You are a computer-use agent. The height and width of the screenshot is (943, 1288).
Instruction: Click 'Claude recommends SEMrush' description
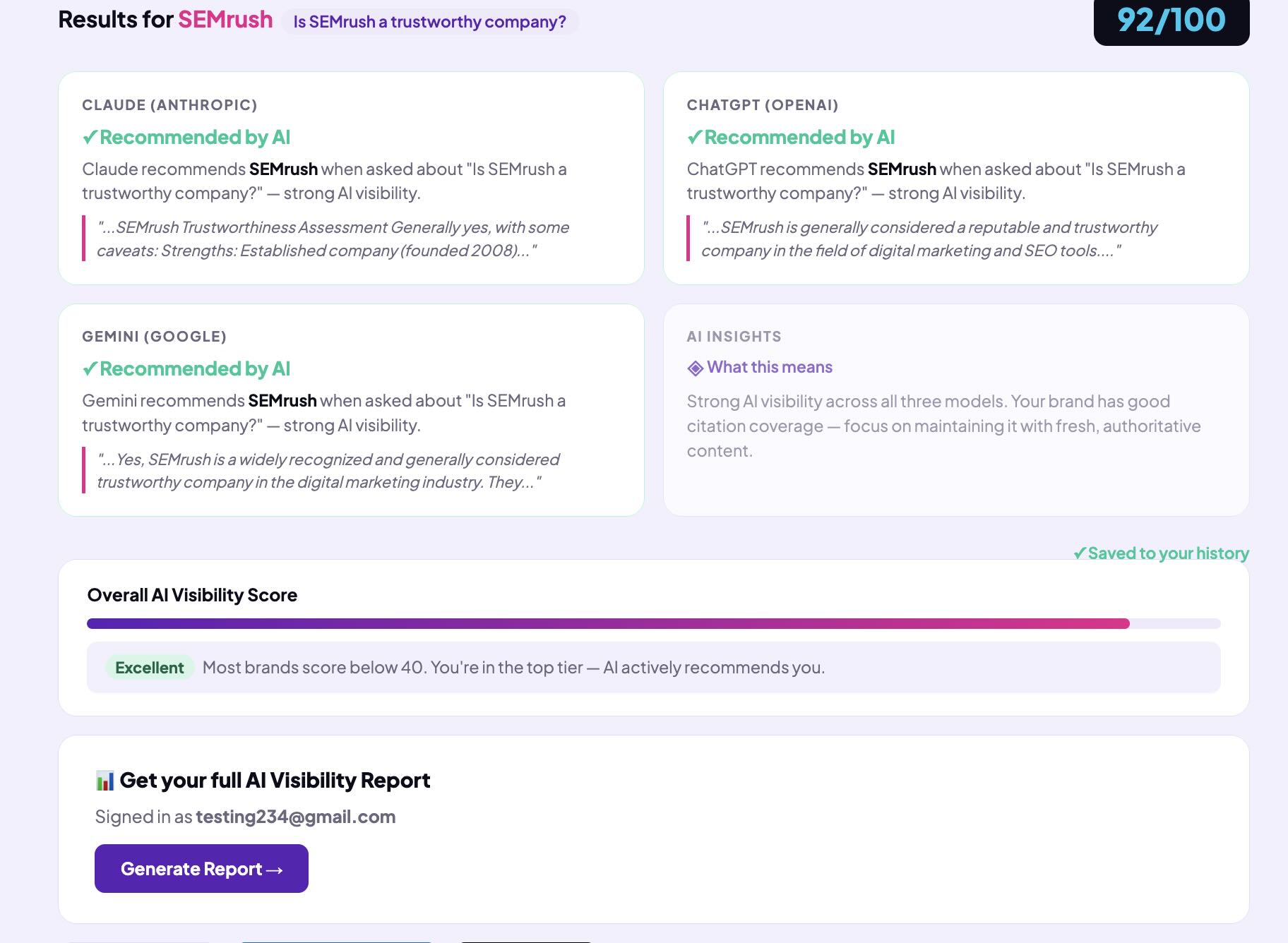tap(324, 181)
